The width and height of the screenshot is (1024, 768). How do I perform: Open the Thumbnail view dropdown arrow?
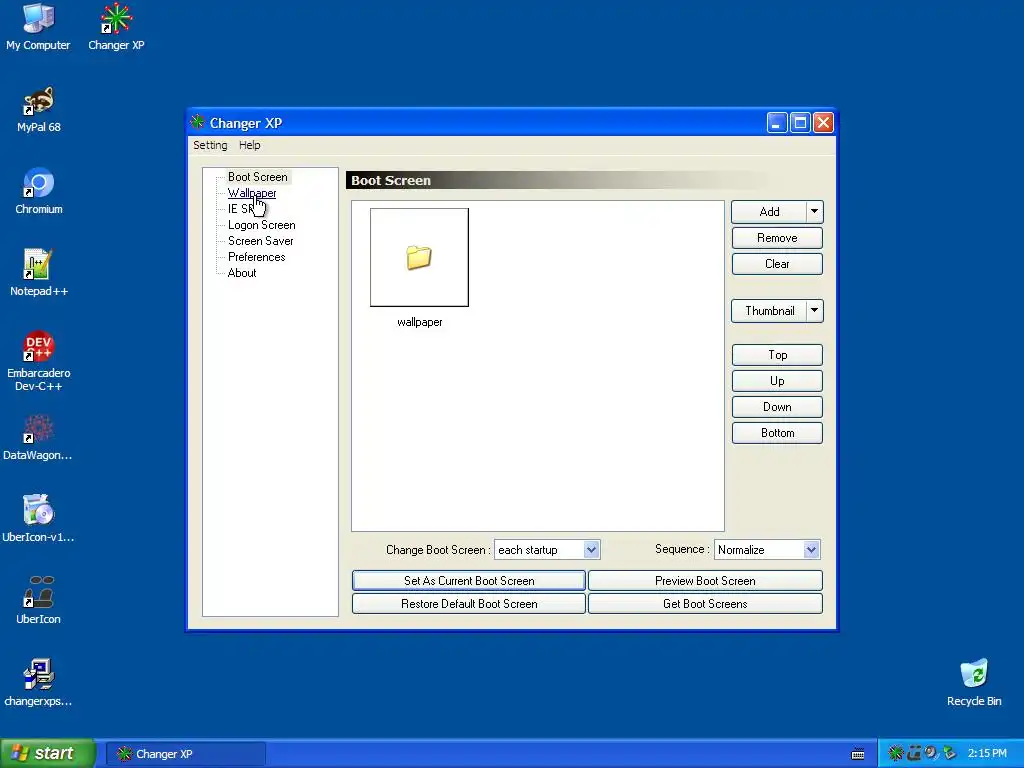[x=814, y=311]
